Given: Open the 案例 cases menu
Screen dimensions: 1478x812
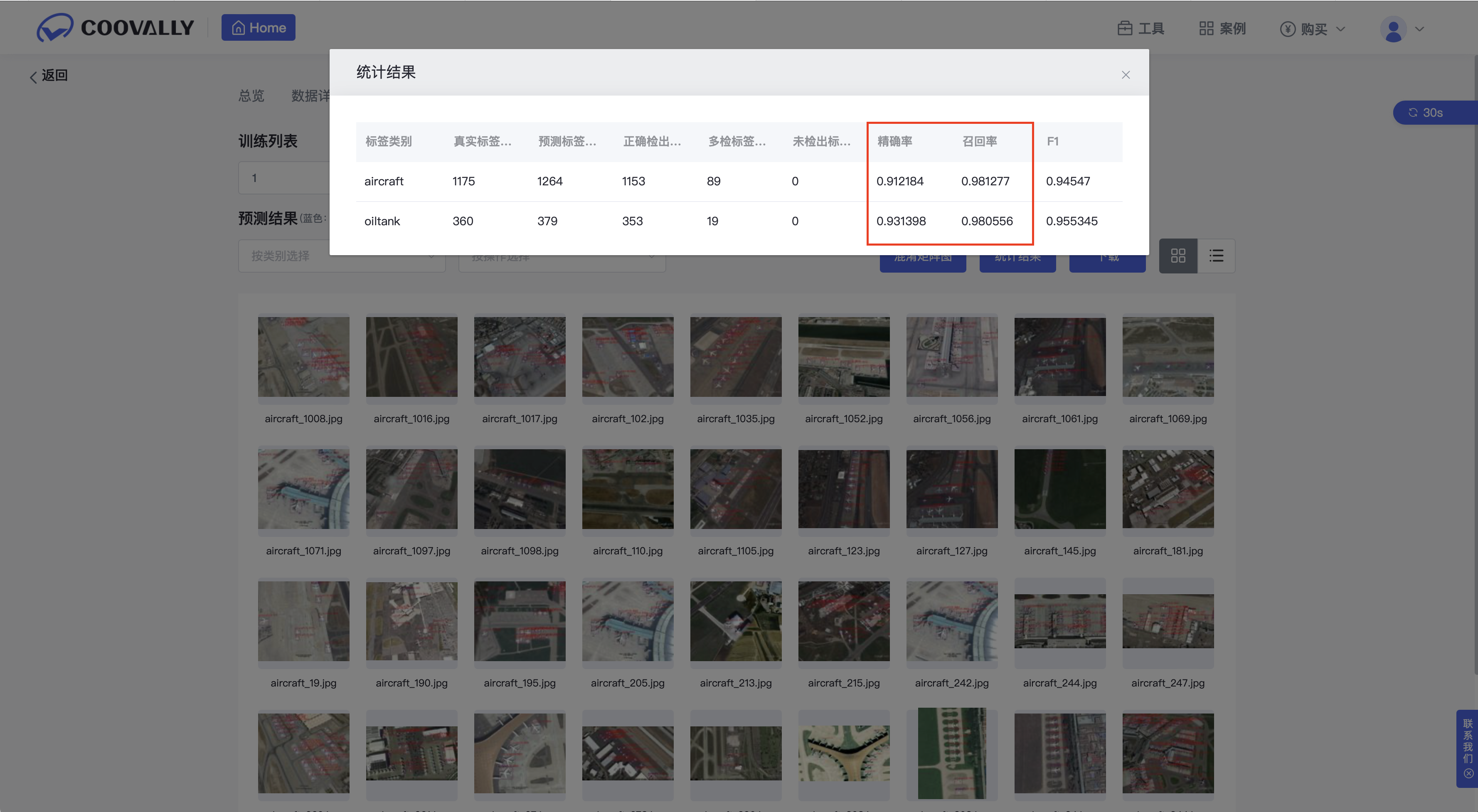Looking at the screenshot, I should (x=1222, y=29).
